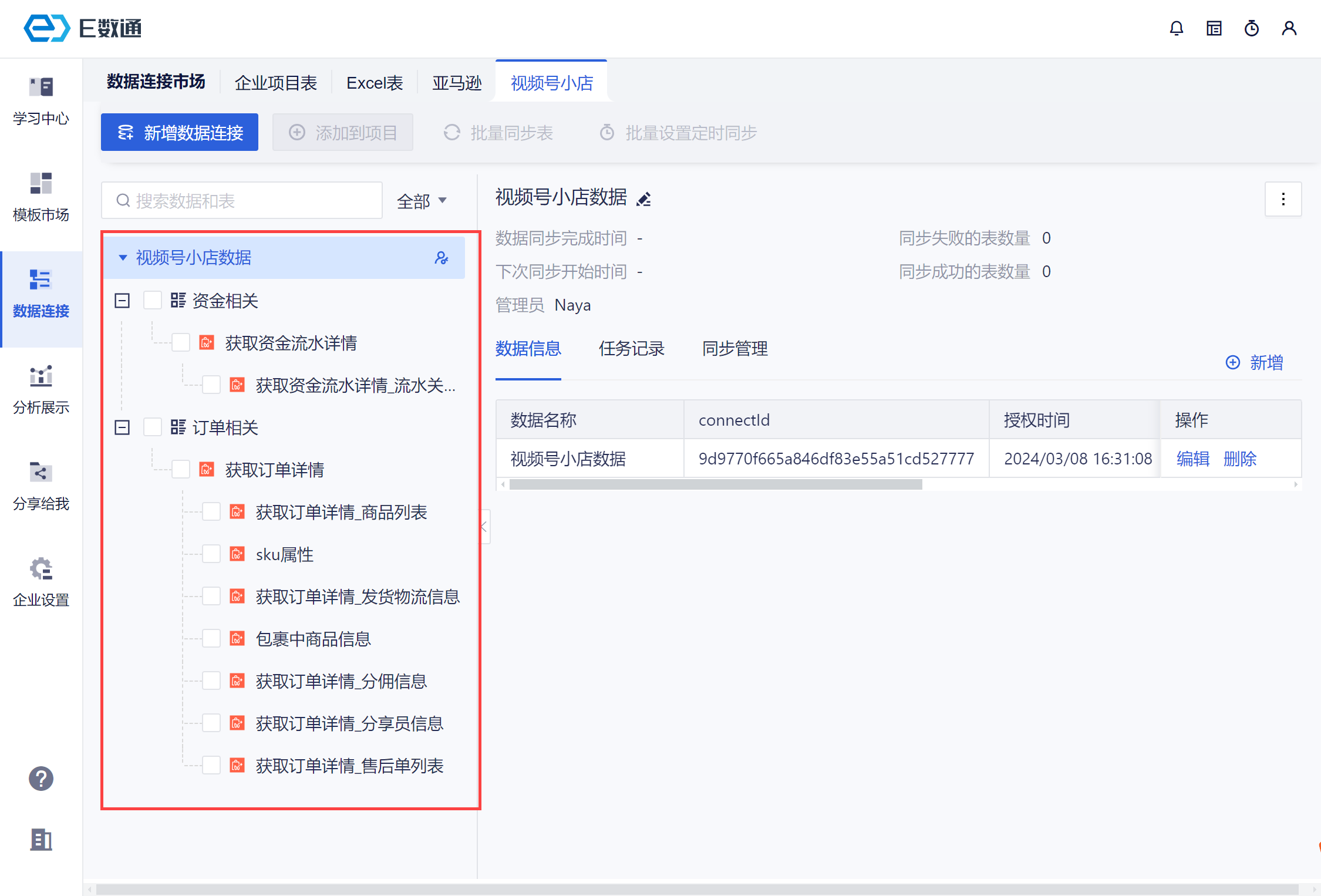The width and height of the screenshot is (1321, 896).
Task: Tick the 获取订单详情 checkbox
Action: pyautogui.click(x=181, y=469)
